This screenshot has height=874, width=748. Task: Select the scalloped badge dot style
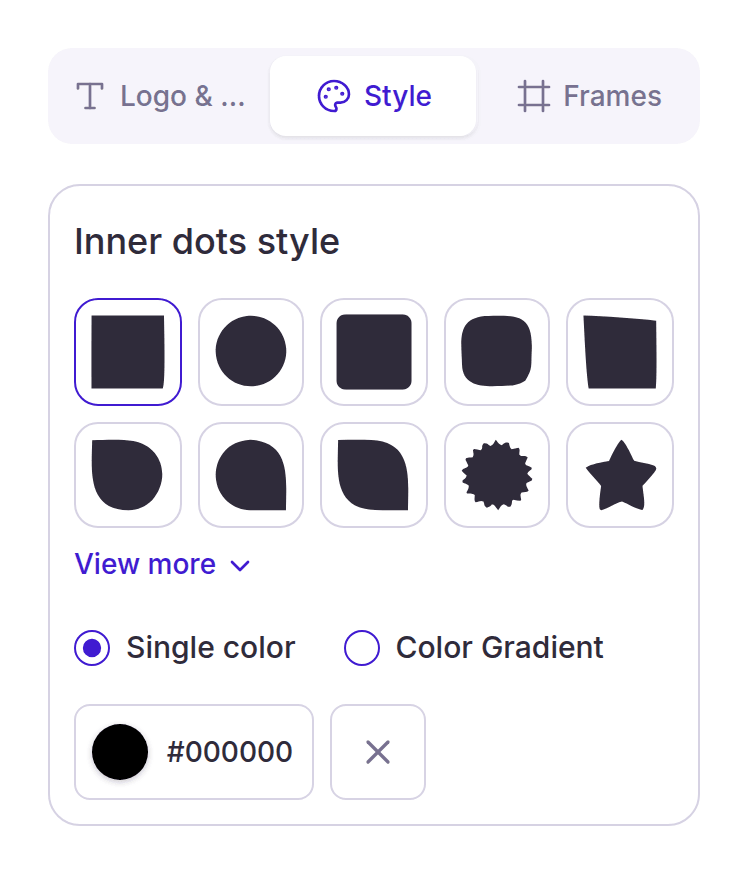tap(497, 475)
